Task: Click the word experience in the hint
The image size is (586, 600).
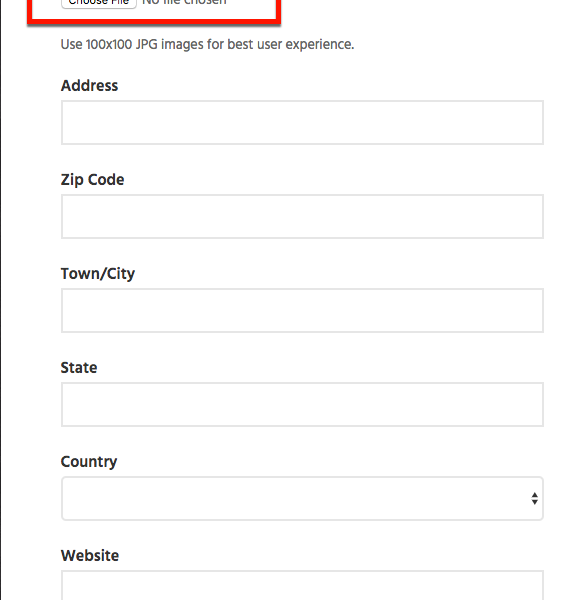Action: pos(318,45)
